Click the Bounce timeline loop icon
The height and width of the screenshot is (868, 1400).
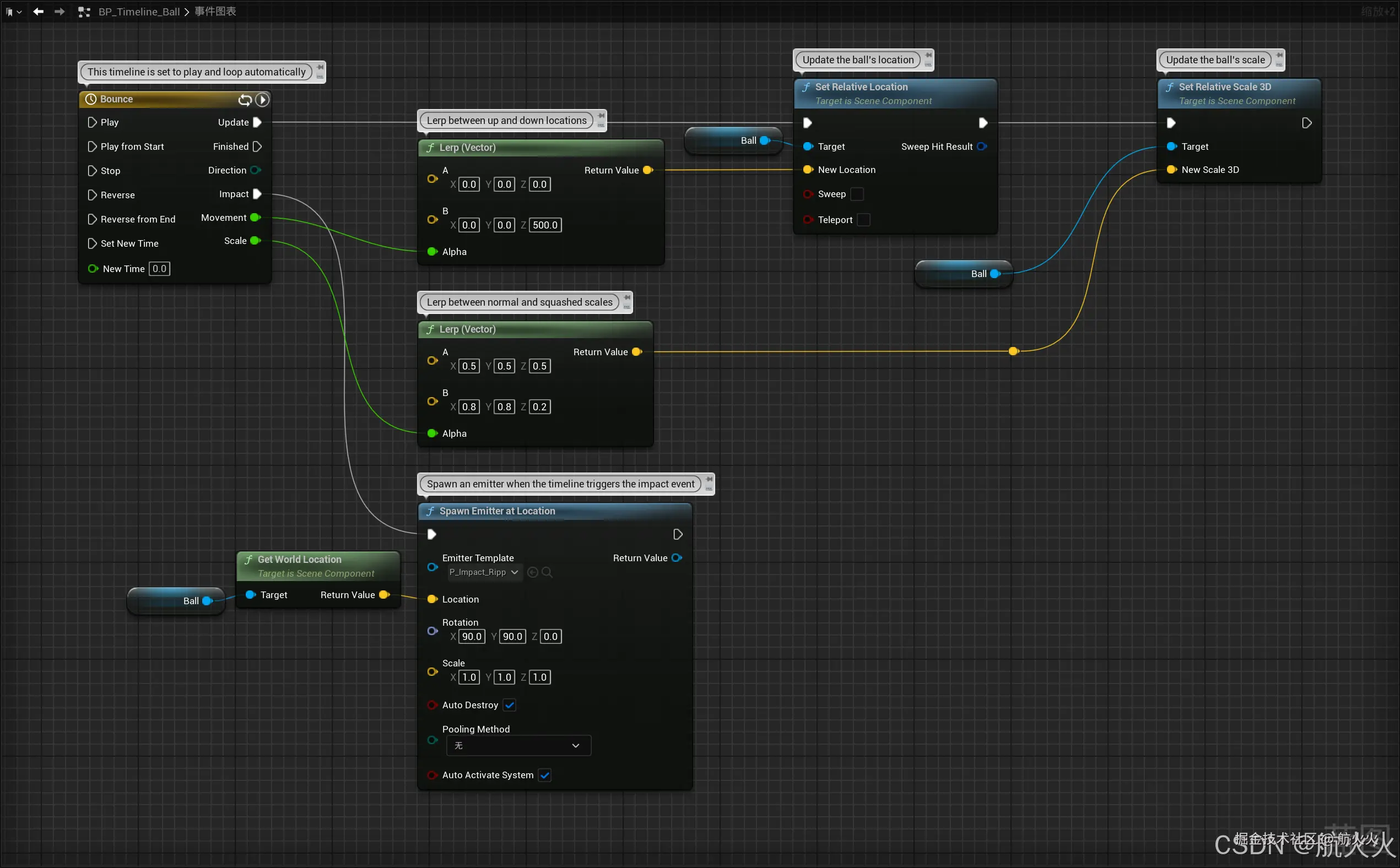[x=245, y=99]
